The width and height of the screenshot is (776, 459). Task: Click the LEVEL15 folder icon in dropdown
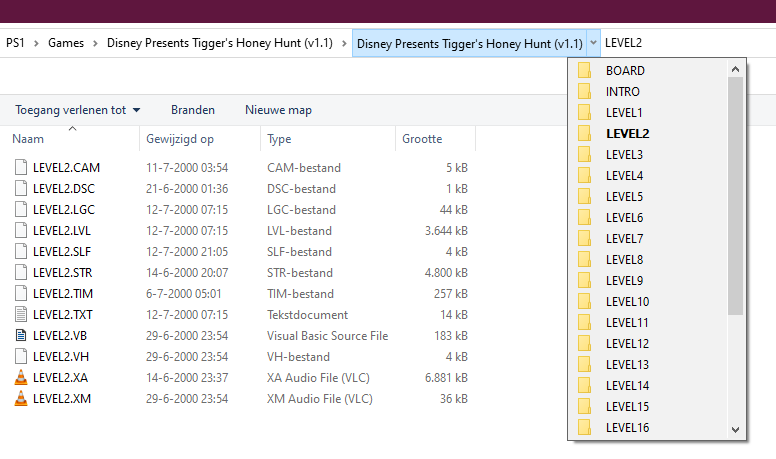coord(584,407)
